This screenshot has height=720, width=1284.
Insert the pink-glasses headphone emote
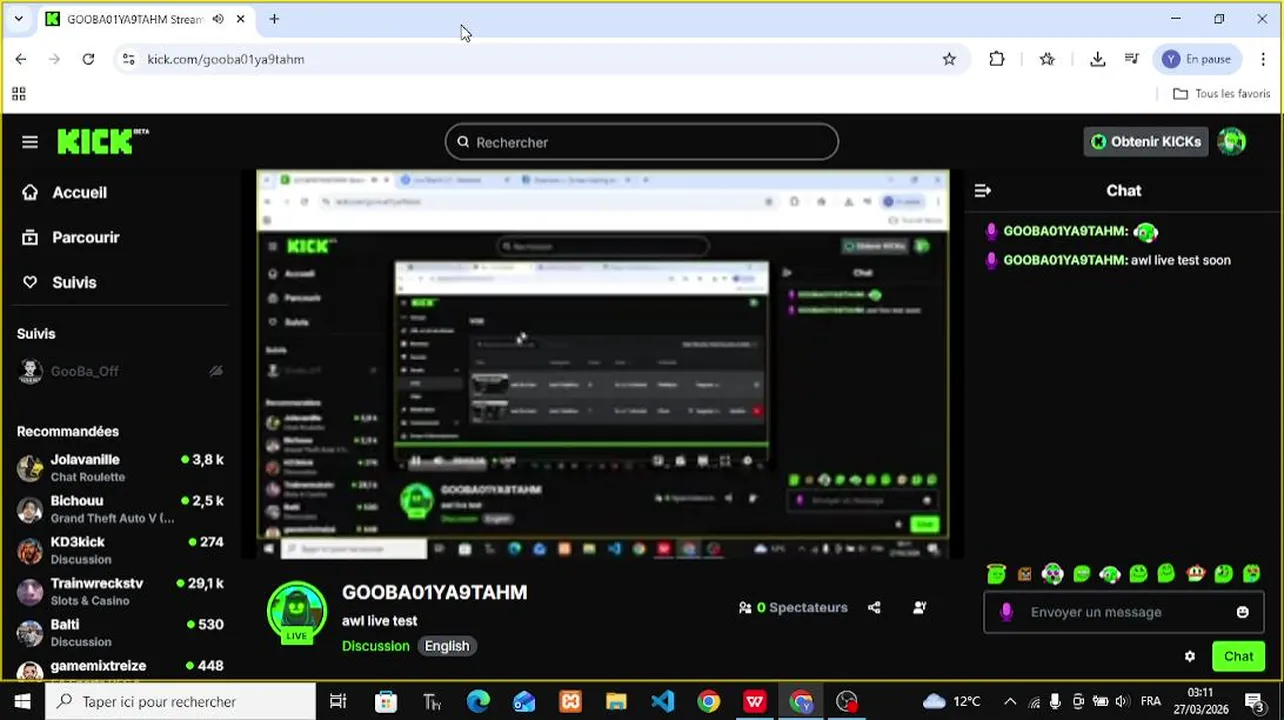pos(1053,574)
